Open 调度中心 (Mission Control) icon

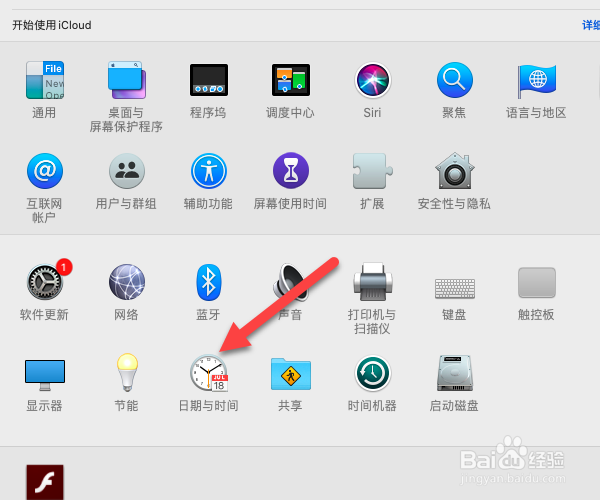tap(291, 80)
